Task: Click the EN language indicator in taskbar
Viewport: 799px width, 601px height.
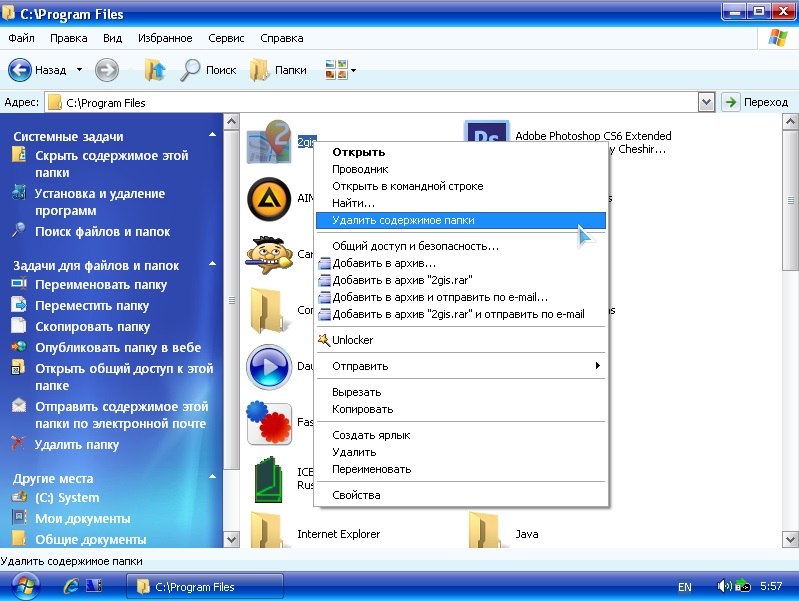Action: [684, 587]
